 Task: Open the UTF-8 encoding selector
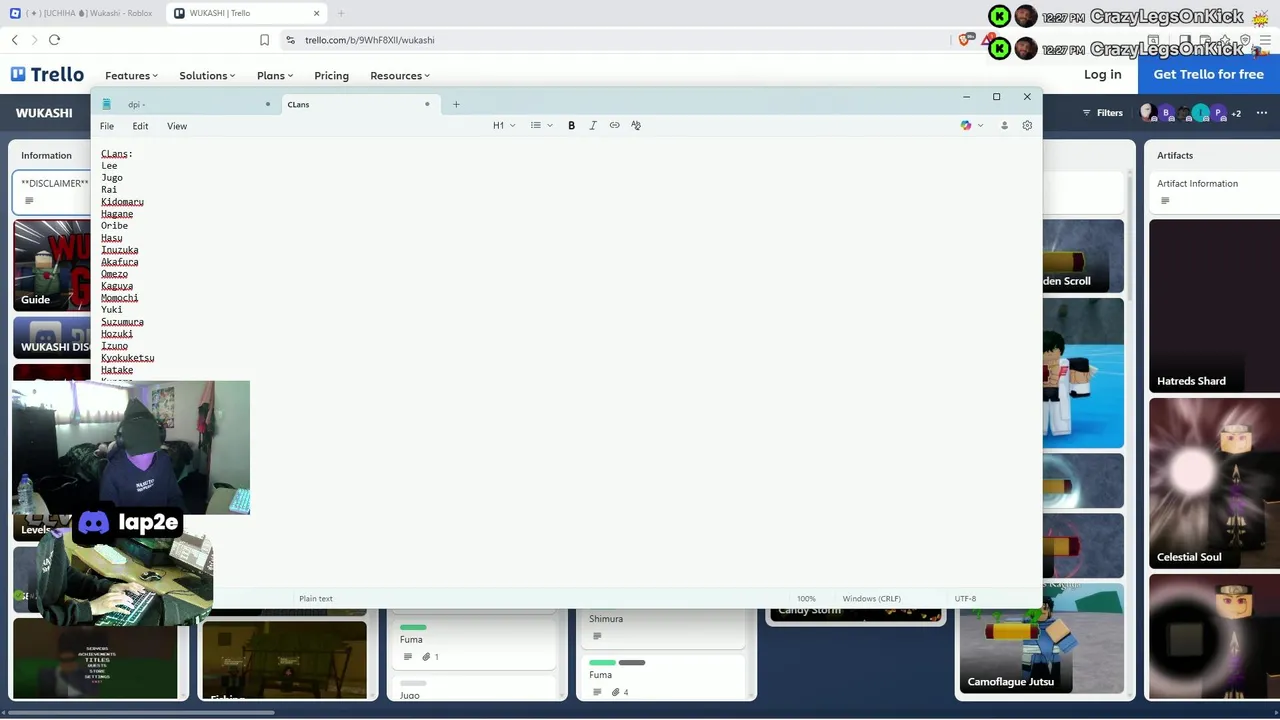click(965, 599)
